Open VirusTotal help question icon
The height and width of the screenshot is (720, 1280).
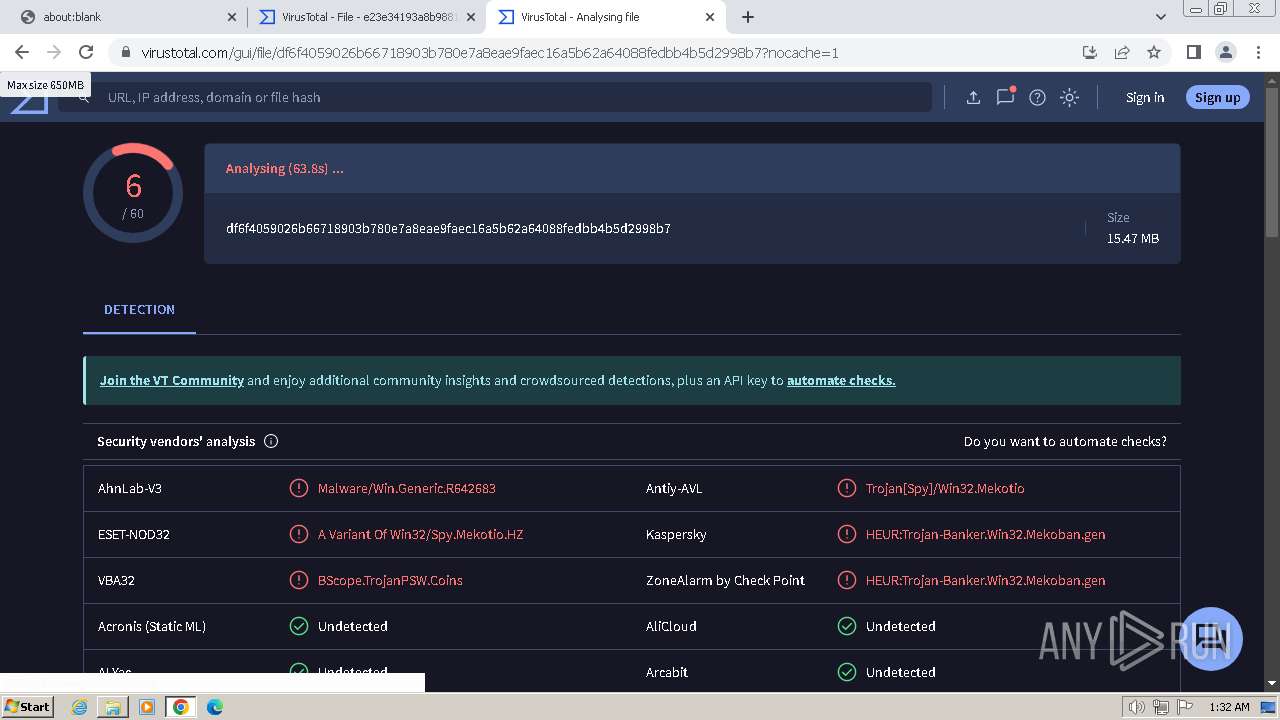point(1037,97)
